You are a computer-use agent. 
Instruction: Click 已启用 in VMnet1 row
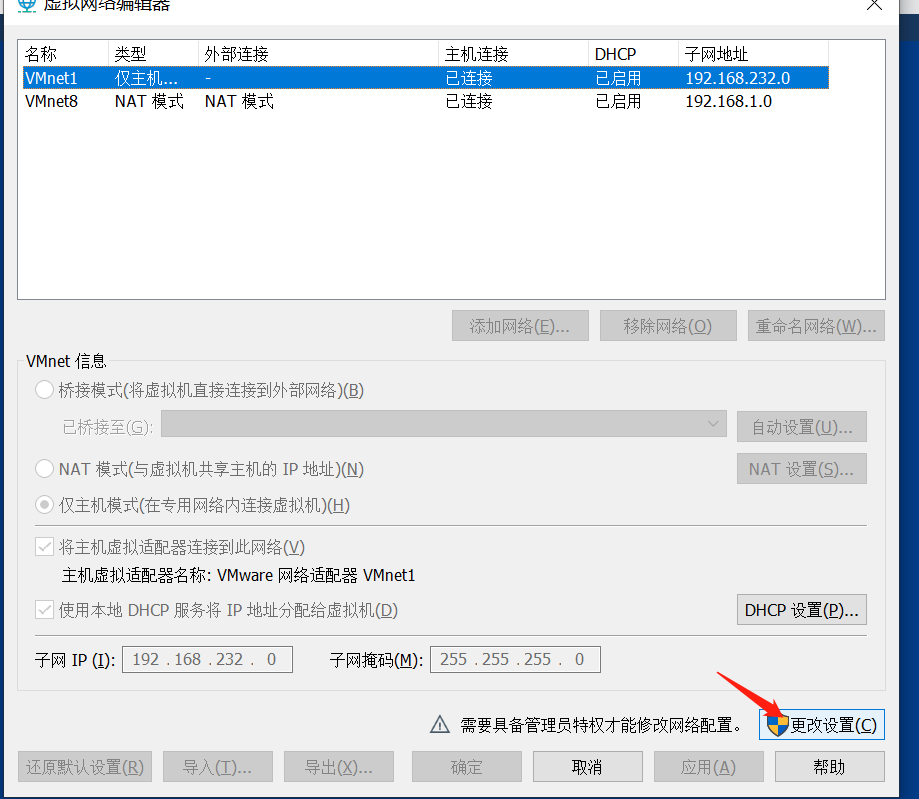[618, 78]
